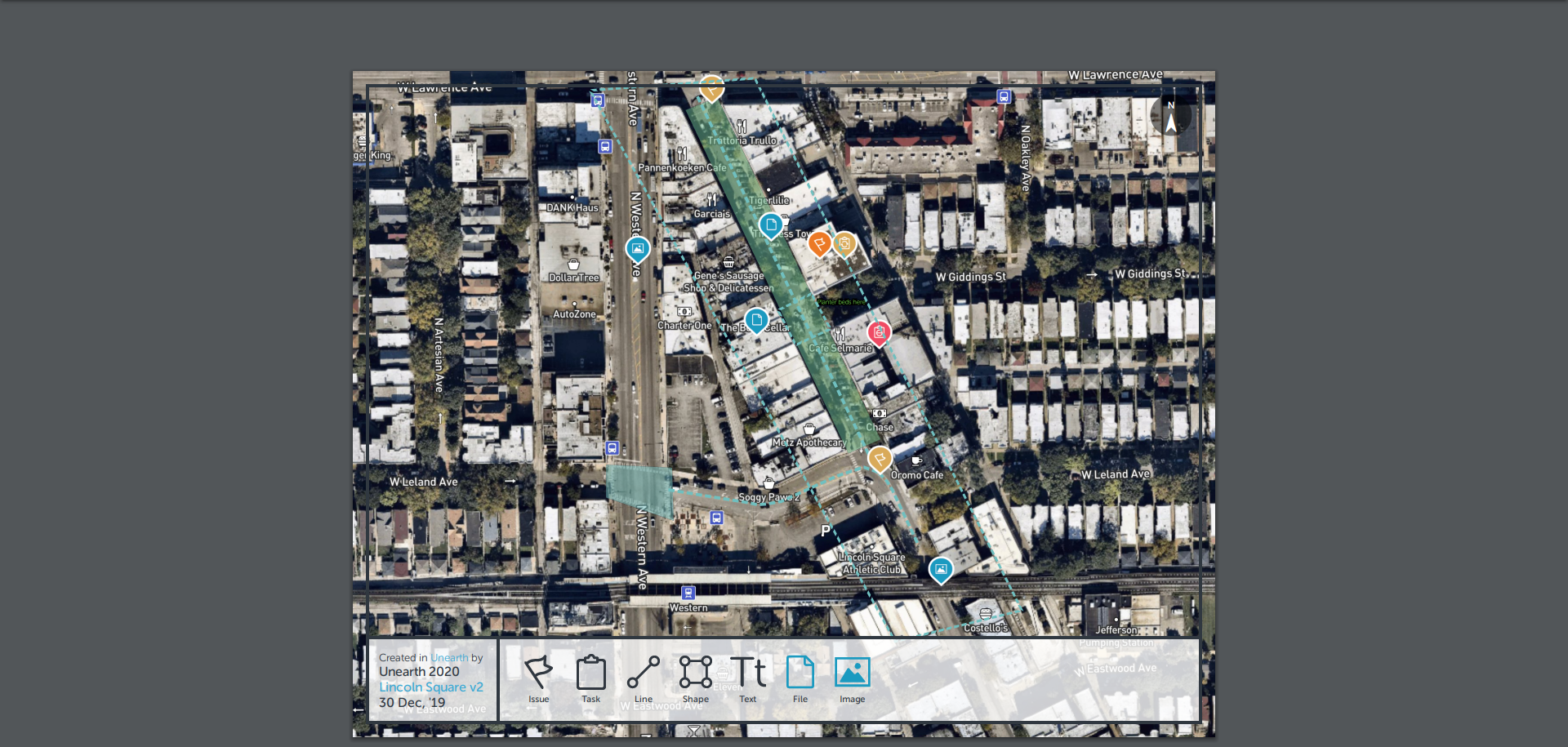The width and height of the screenshot is (1568, 747).
Task: Open the yellow issue marker at W Lawrence Ave
Action: 712,88
